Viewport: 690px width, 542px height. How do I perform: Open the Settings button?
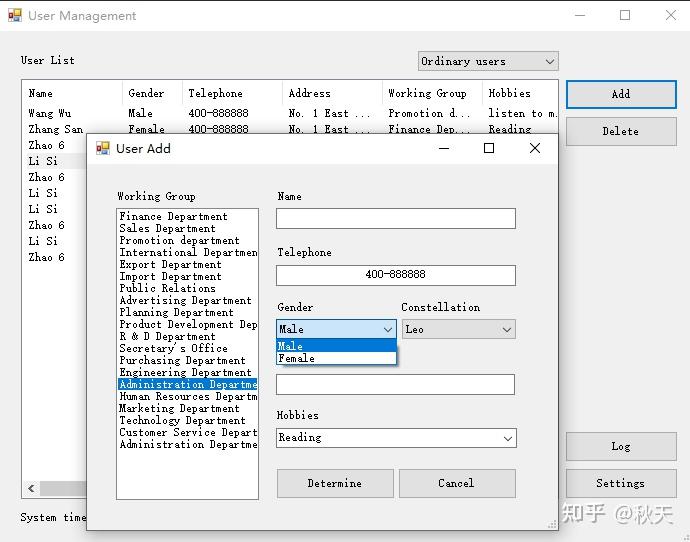[x=621, y=483]
